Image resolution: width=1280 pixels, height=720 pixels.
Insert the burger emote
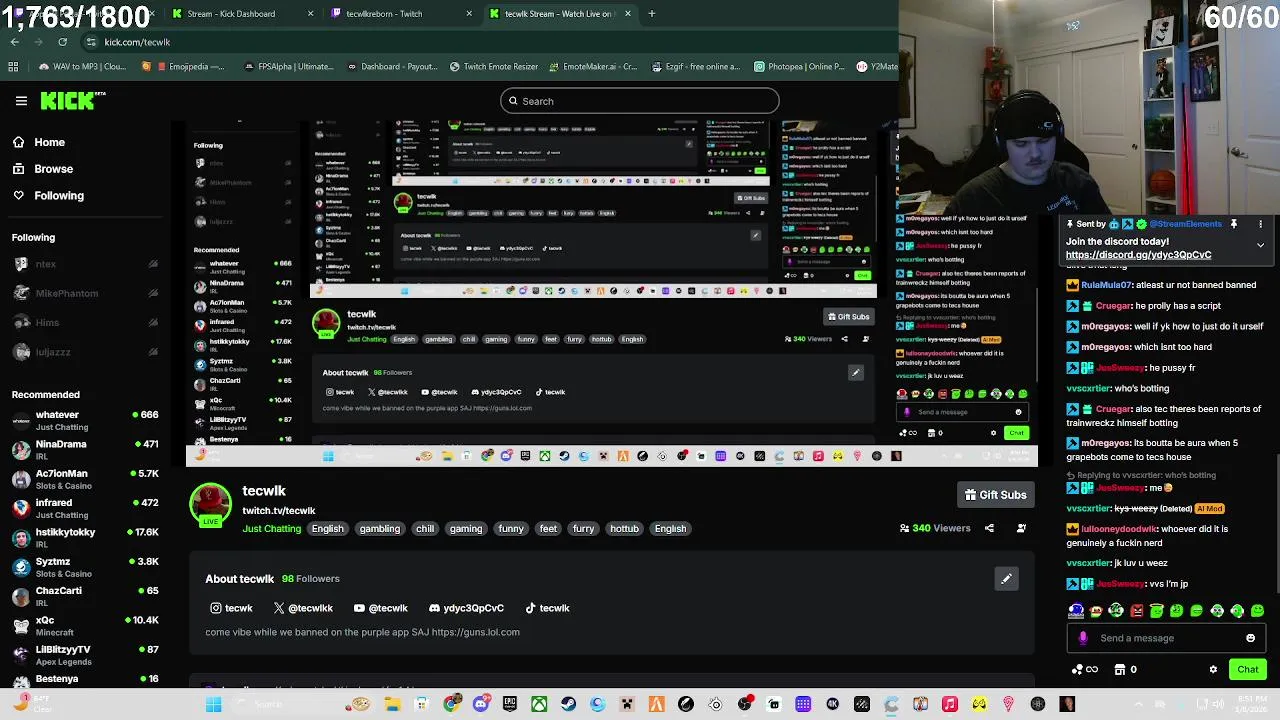coord(1096,610)
